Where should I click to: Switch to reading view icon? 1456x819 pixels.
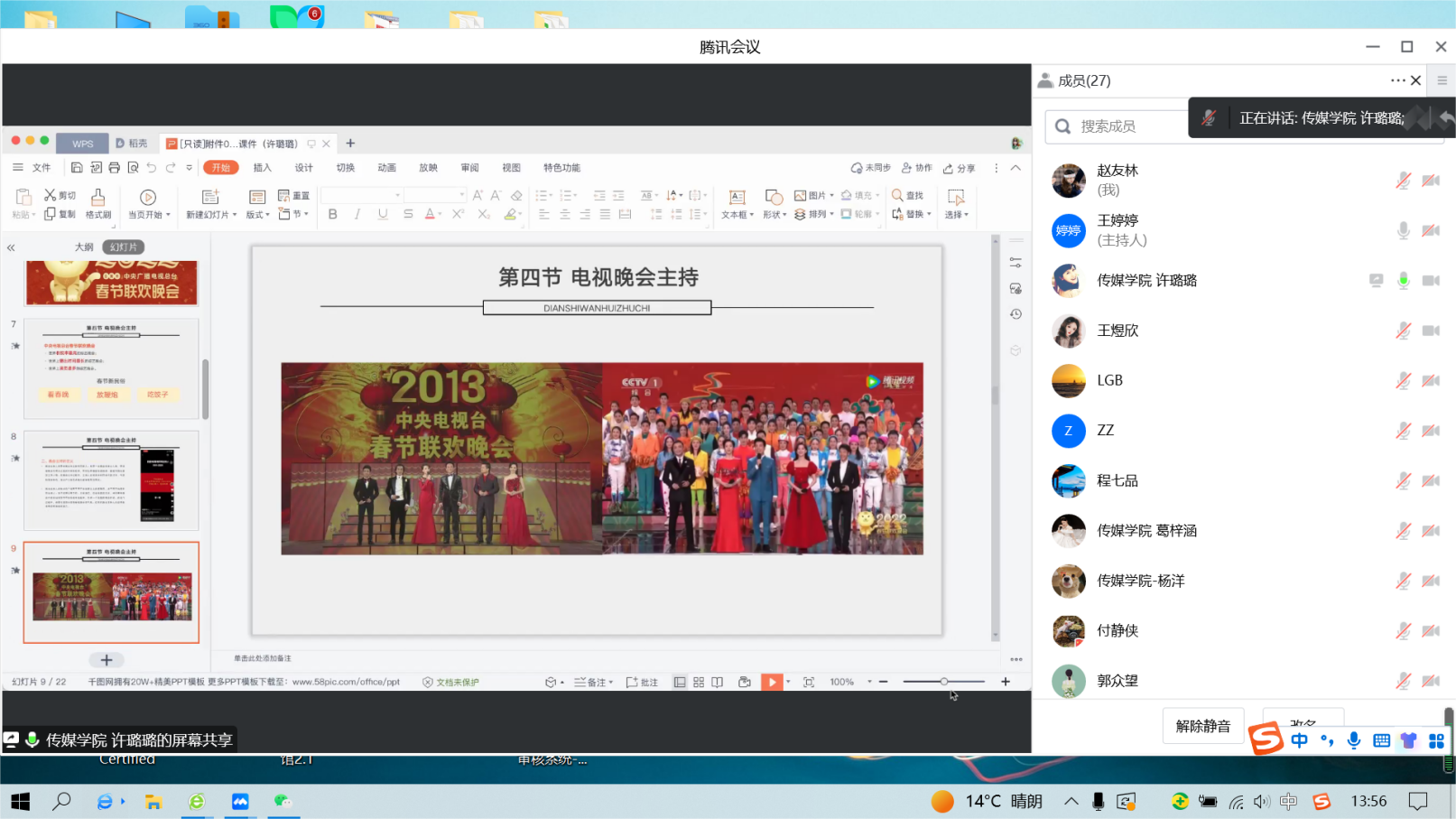tap(717, 683)
